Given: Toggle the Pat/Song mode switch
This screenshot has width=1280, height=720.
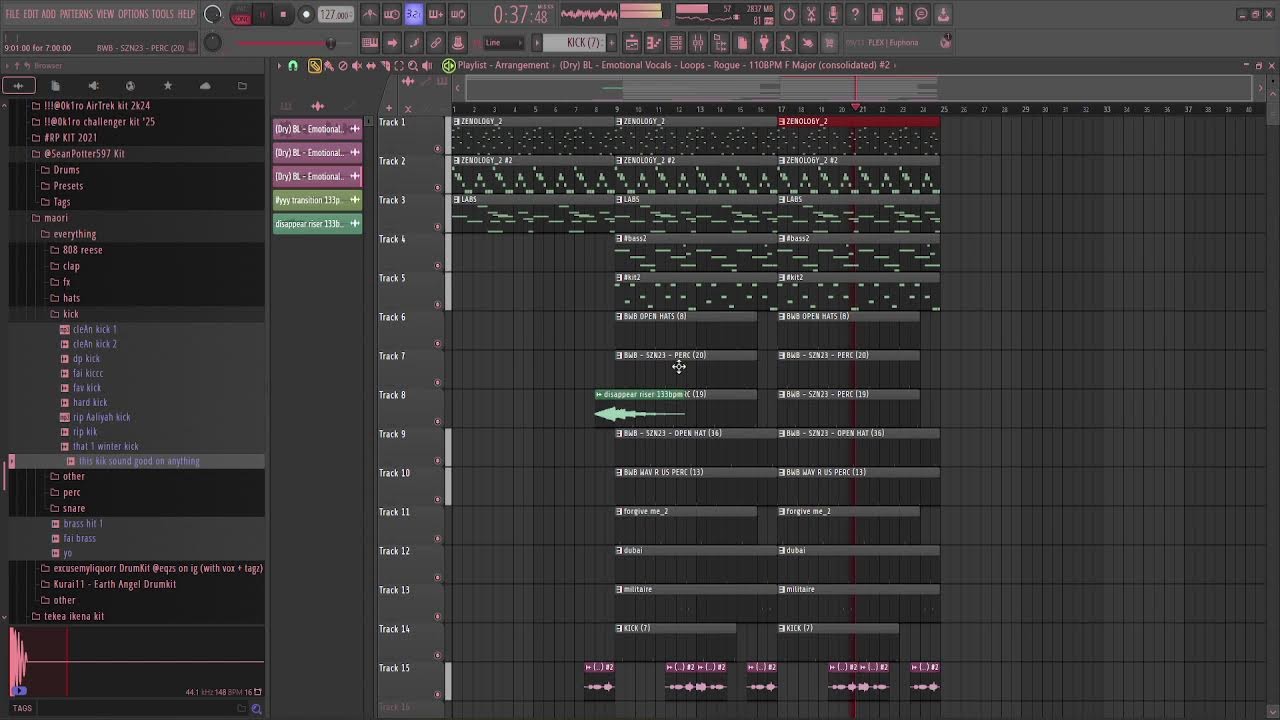Looking at the screenshot, I should [x=241, y=14].
